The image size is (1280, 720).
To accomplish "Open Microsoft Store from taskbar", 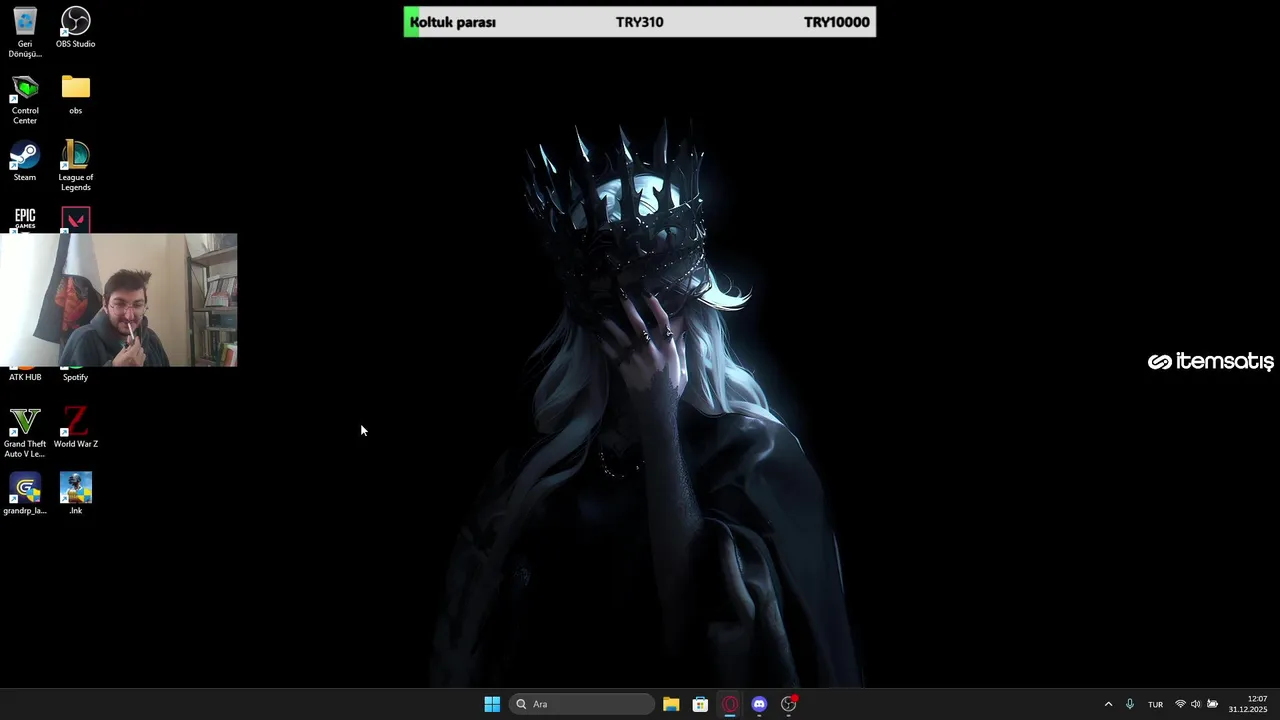I will coord(700,704).
